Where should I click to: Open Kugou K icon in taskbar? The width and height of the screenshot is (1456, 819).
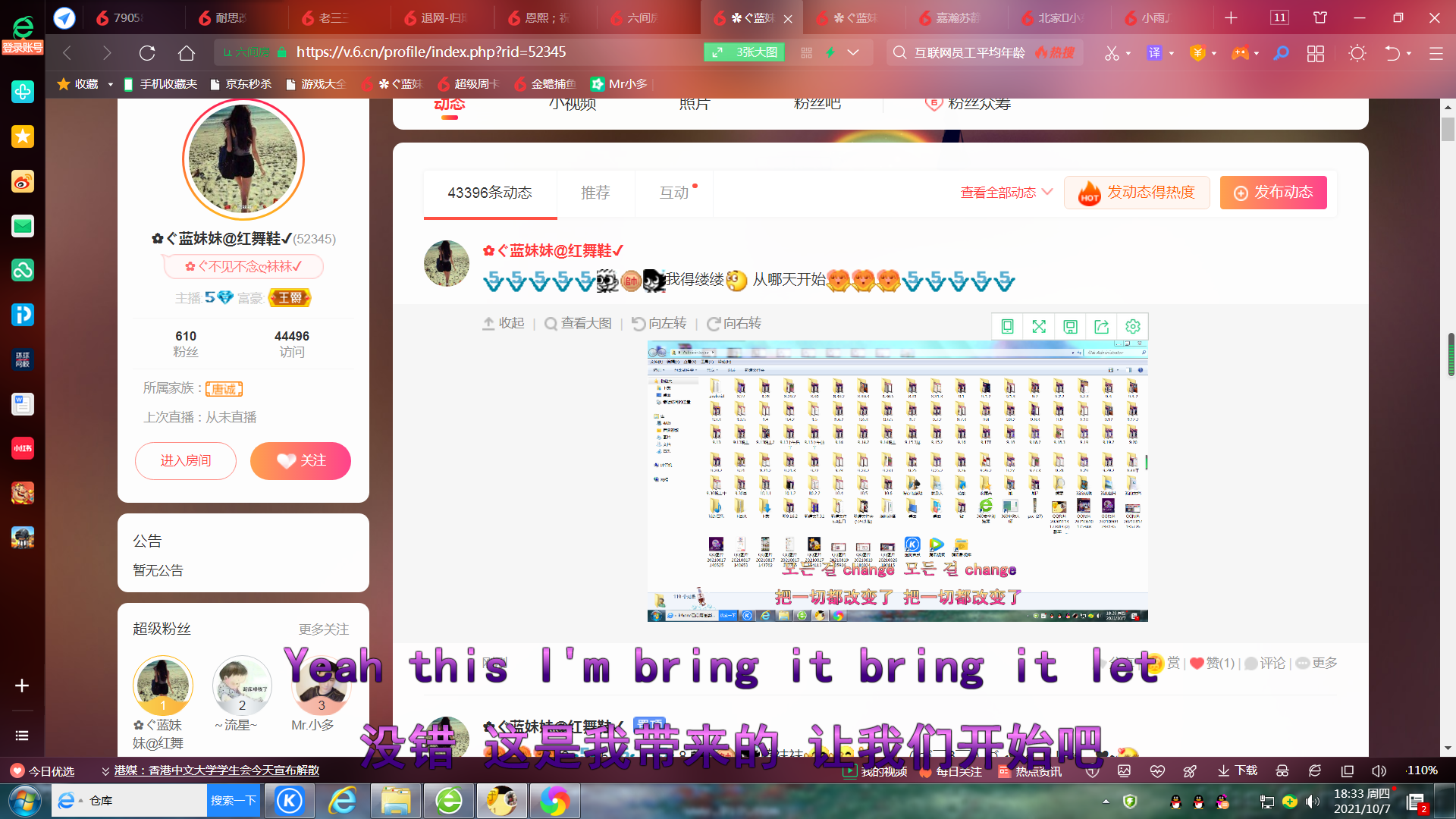pos(290,801)
